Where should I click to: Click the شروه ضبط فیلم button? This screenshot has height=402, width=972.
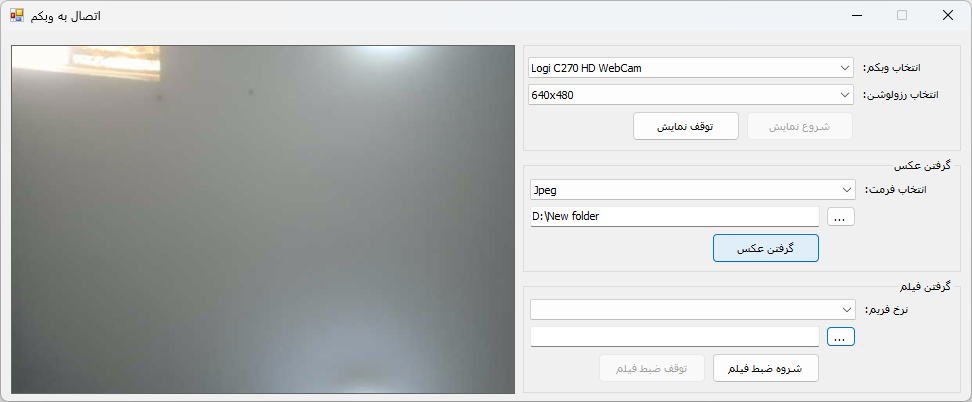(x=766, y=368)
